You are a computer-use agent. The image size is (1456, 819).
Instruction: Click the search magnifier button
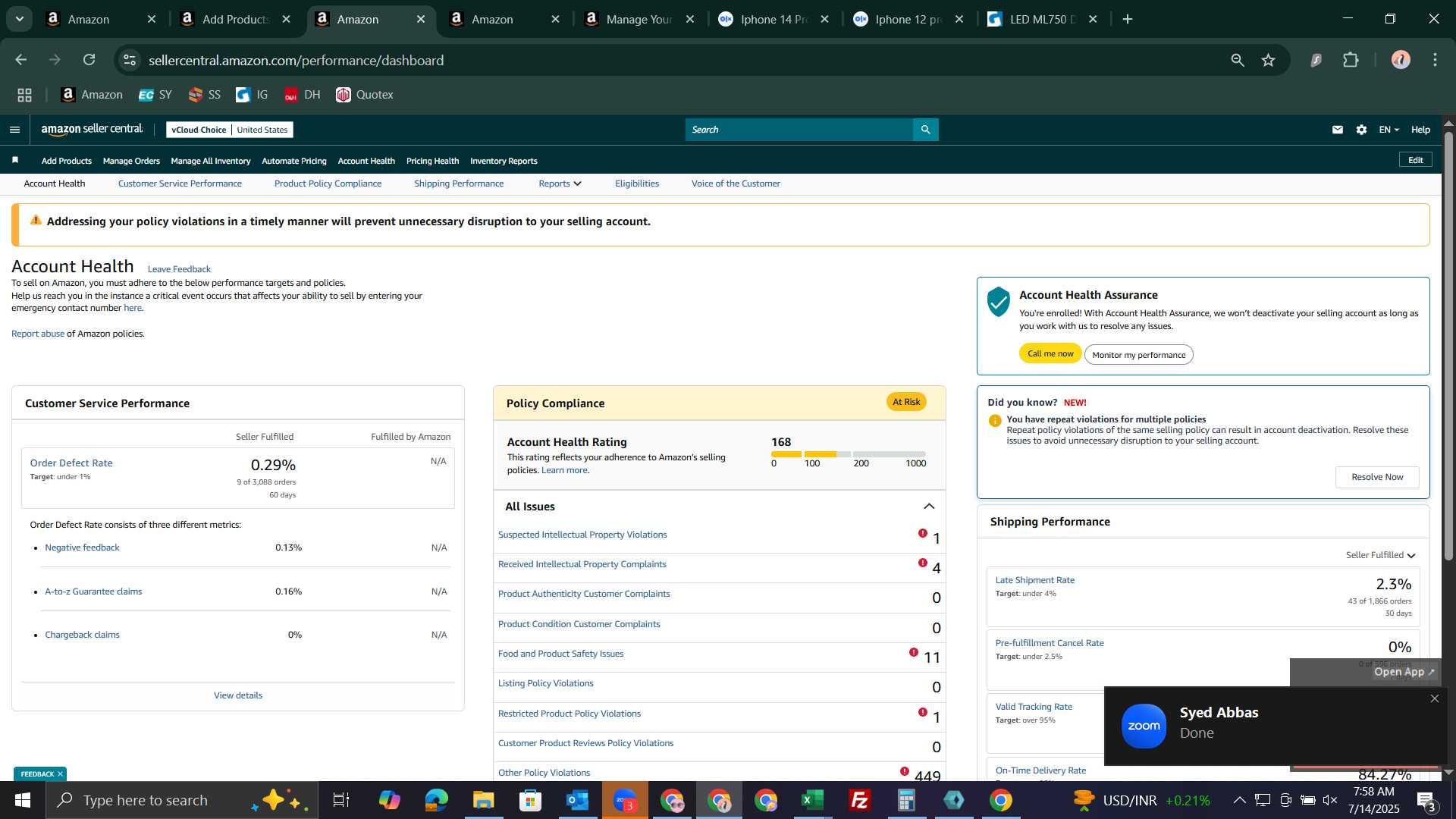pyautogui.click(x=925, y=130)
